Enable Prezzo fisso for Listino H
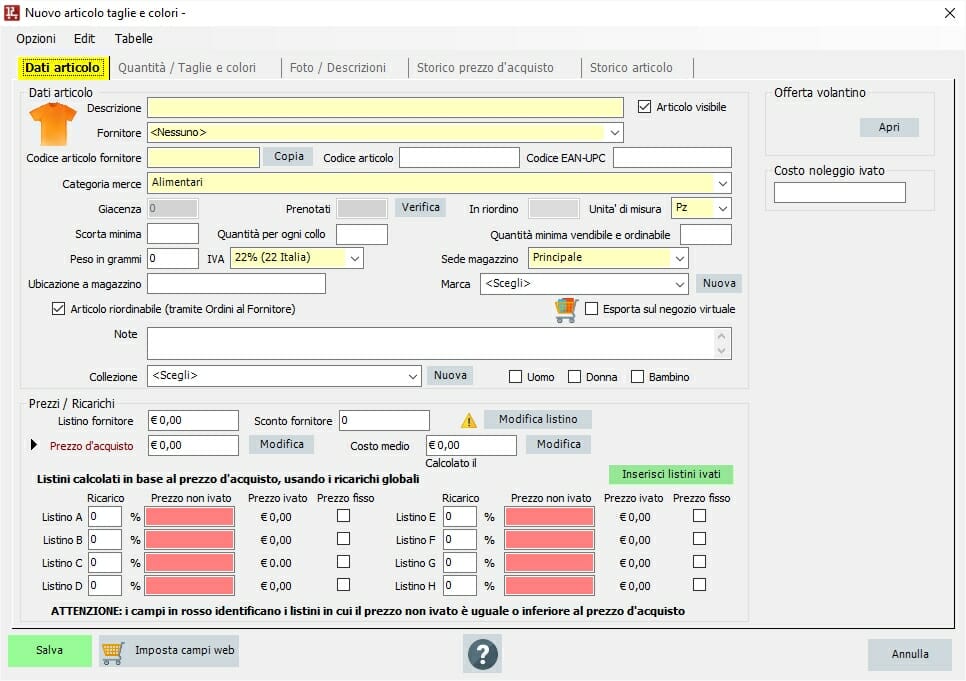Image resolution: width=966 pixels, height=681 pixels. (x=699, y=584)
